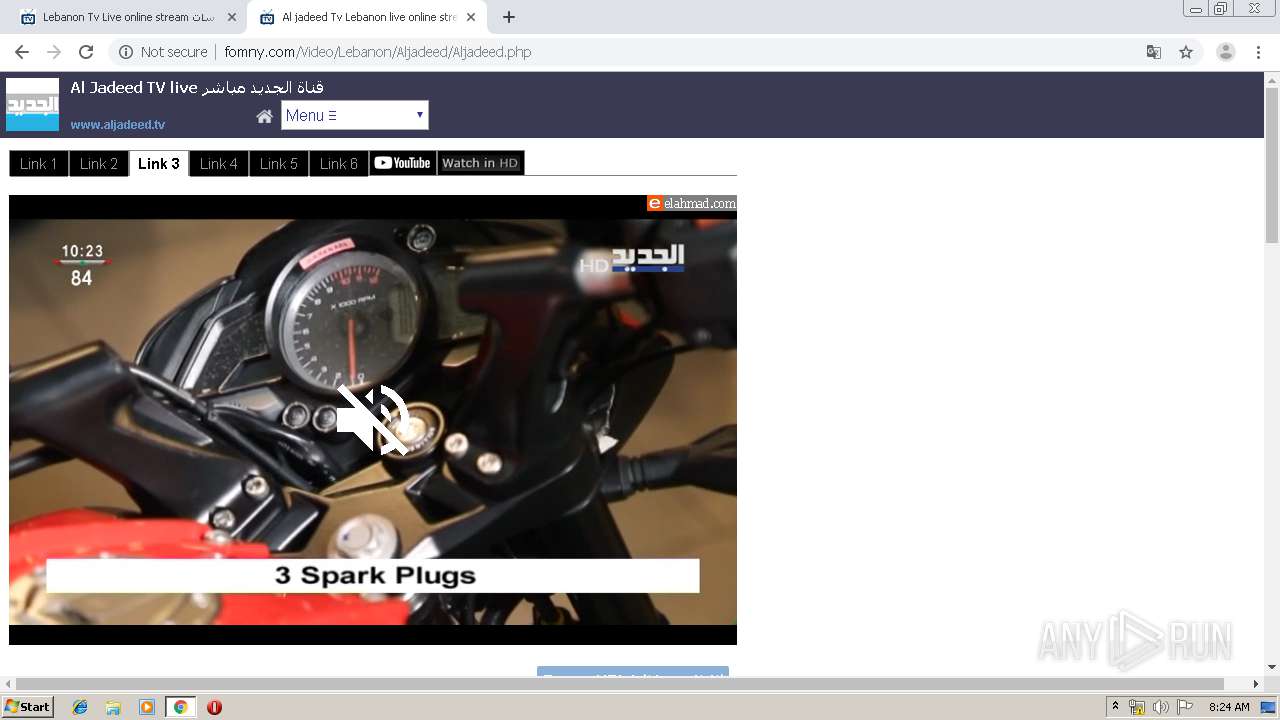View site info via Not secure icon
Screen dimensions: 1280x720
(126, 52)
